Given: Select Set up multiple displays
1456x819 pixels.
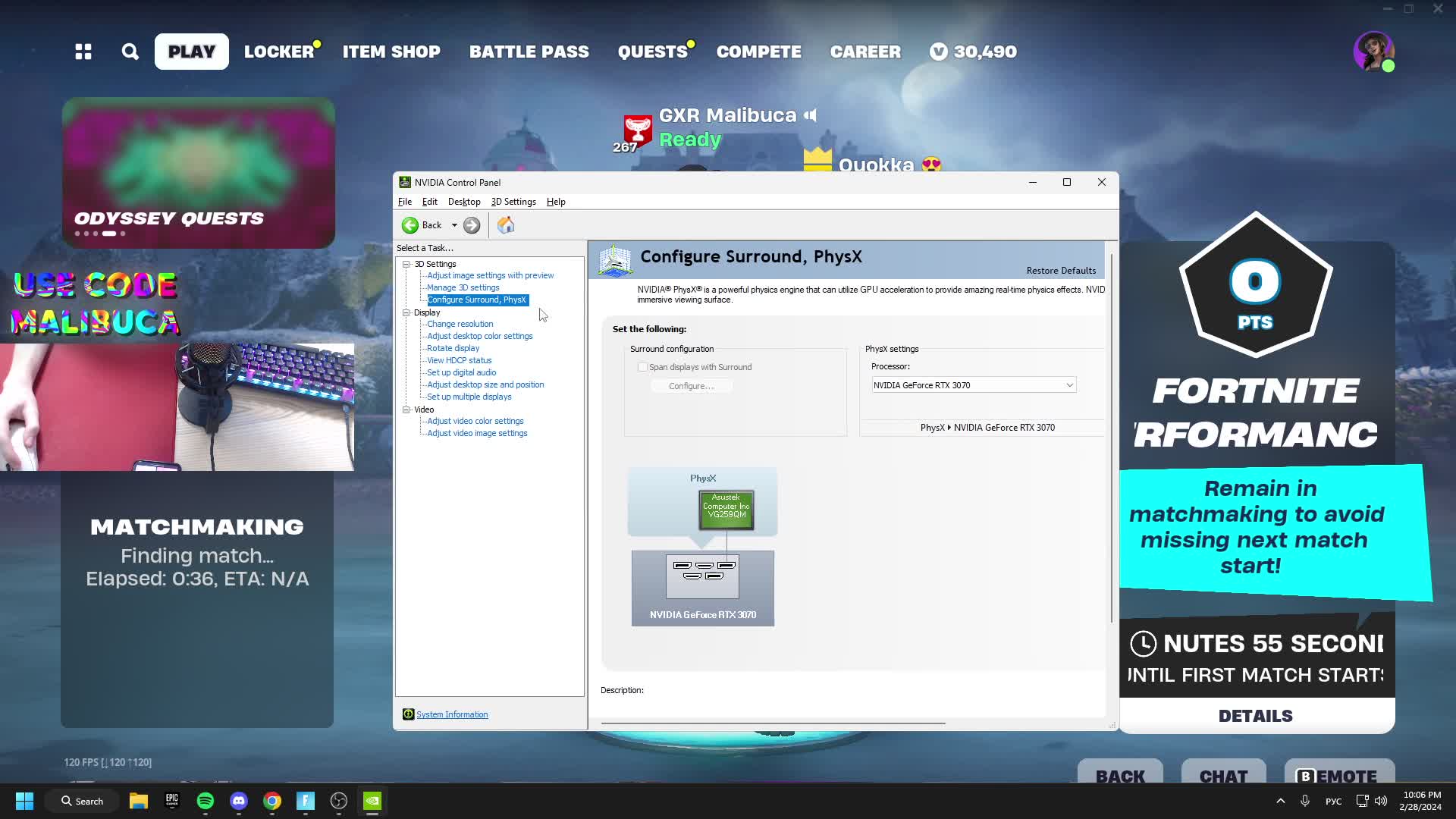Looking at the screenshot, I should [x=469, y=397].
